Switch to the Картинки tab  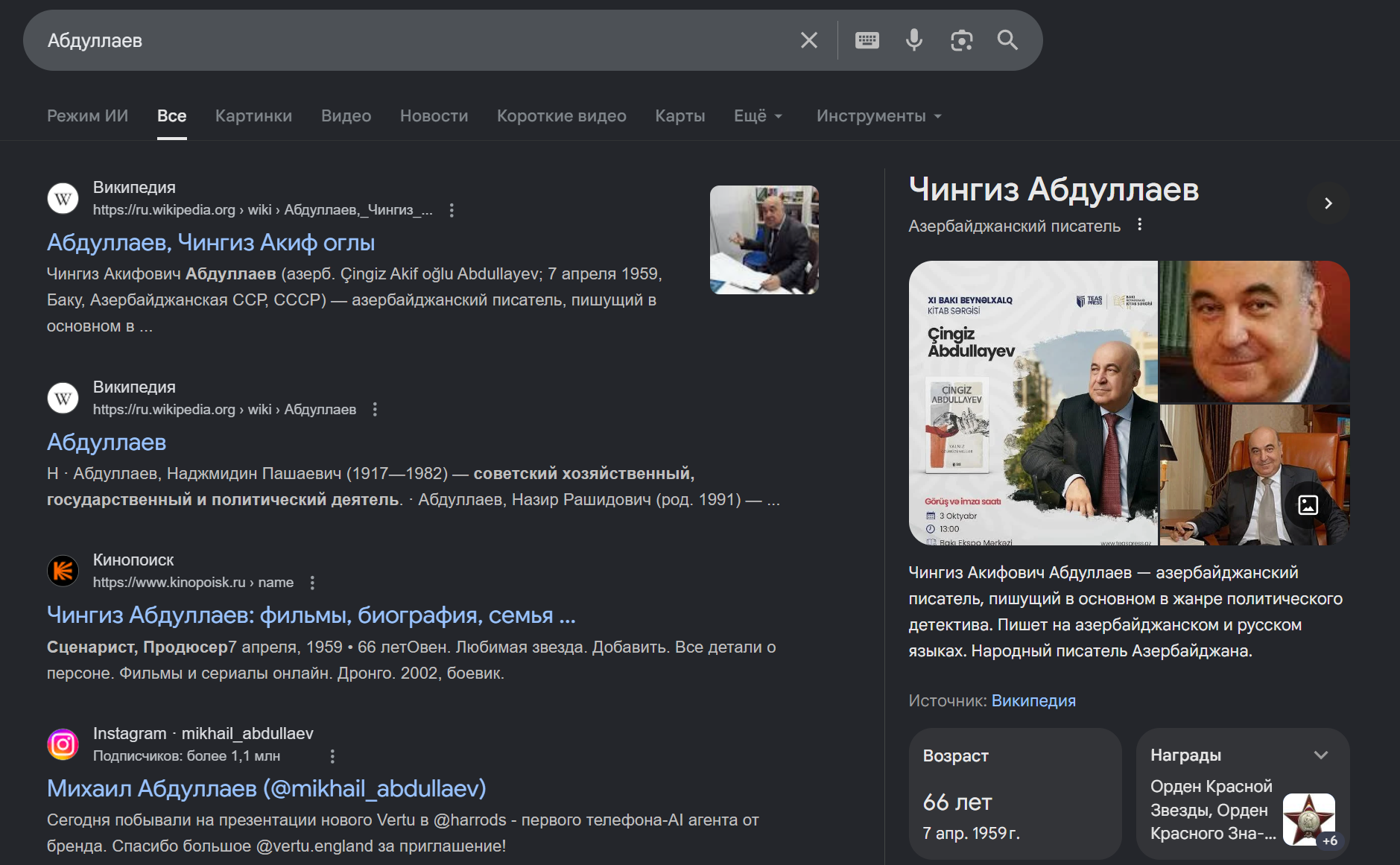[x=253, y=116]
